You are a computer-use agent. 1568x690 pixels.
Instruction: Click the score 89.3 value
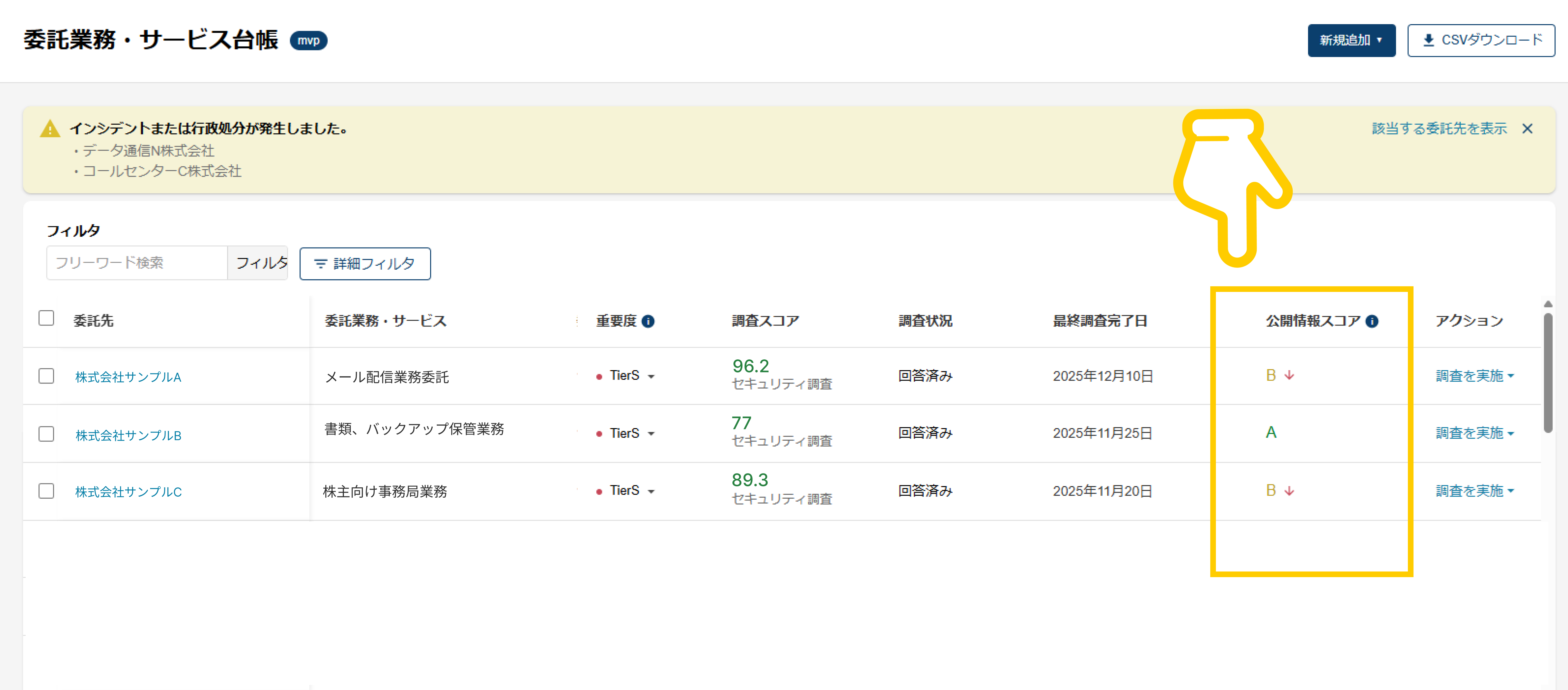750,480
